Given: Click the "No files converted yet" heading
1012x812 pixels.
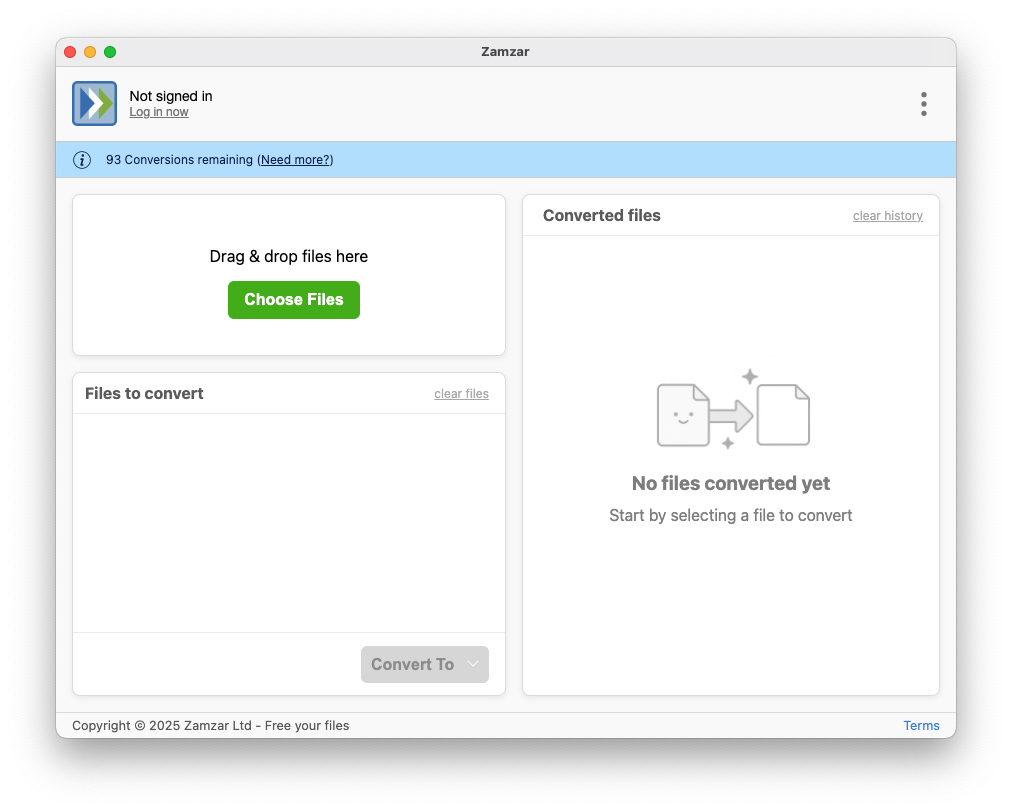Looking at the screenshot, I should (x=730, y=484).
